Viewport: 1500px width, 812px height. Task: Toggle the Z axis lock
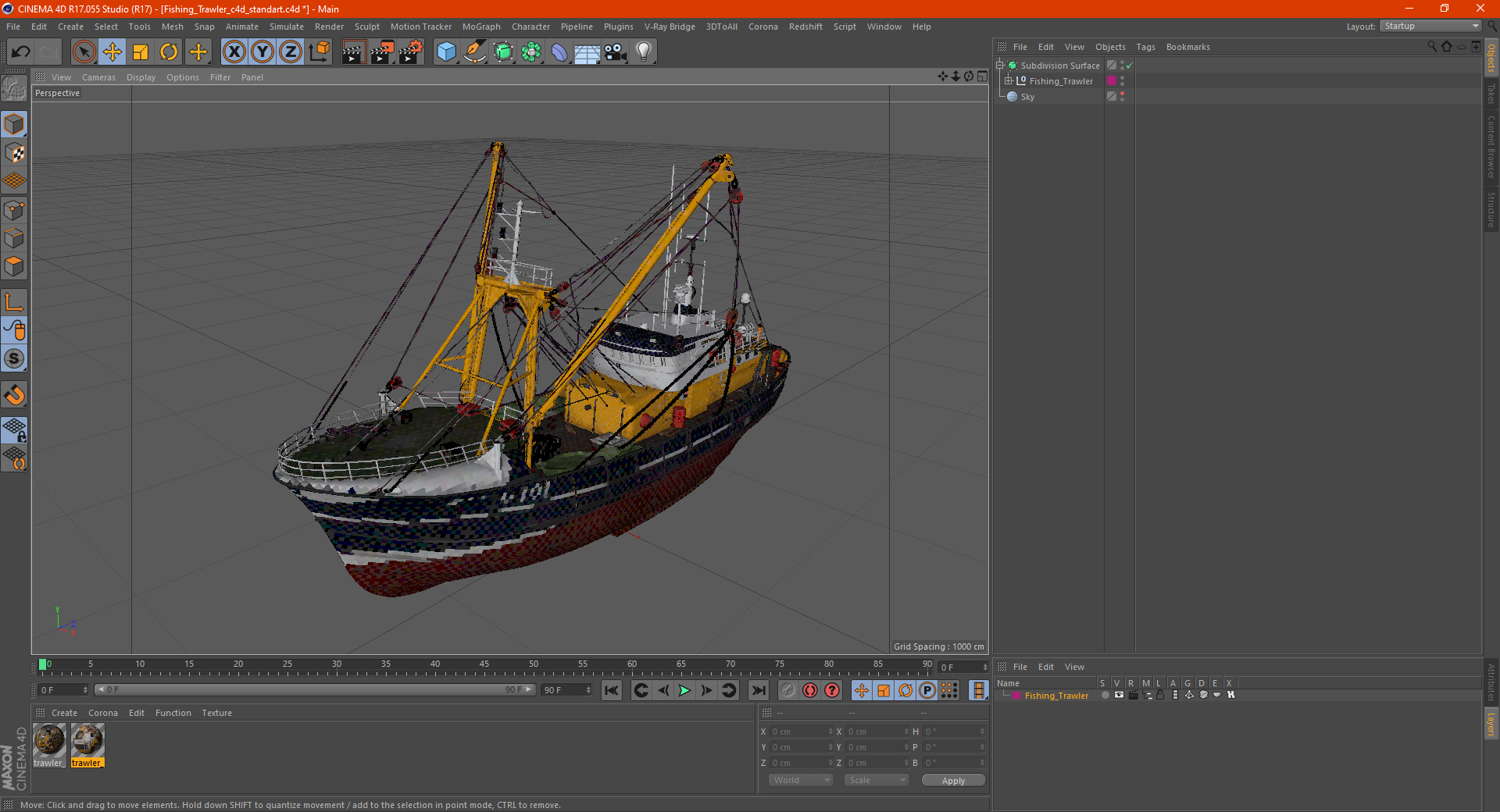click(x=291, y=52)
